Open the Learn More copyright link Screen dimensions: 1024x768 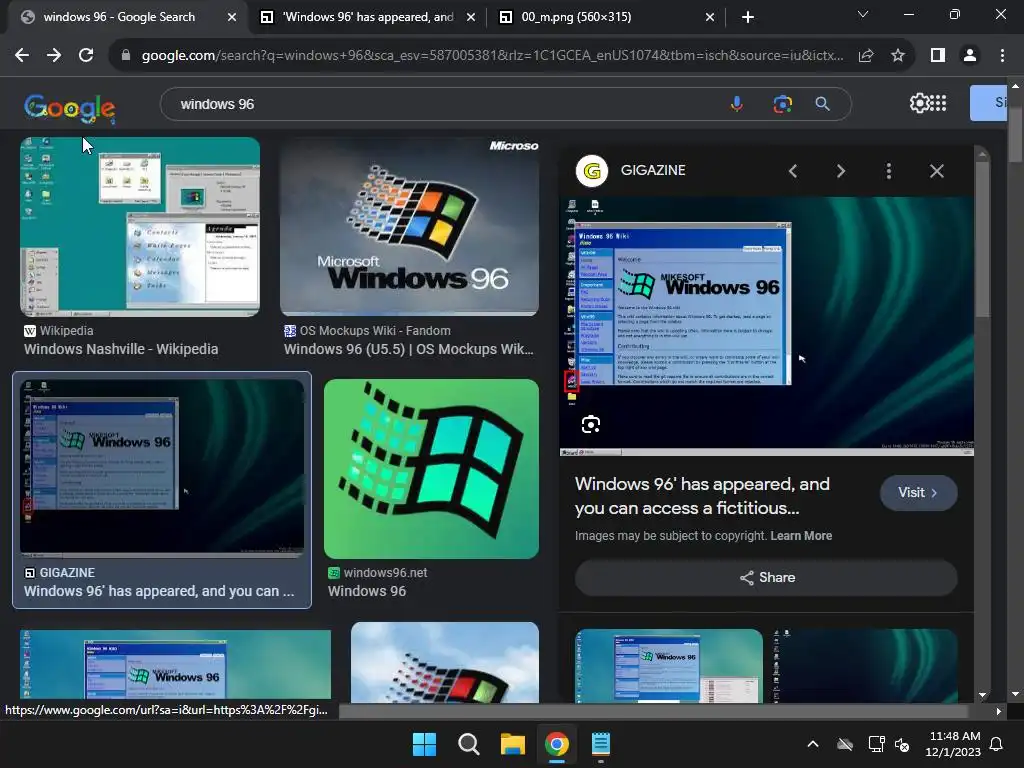[801, 536]
